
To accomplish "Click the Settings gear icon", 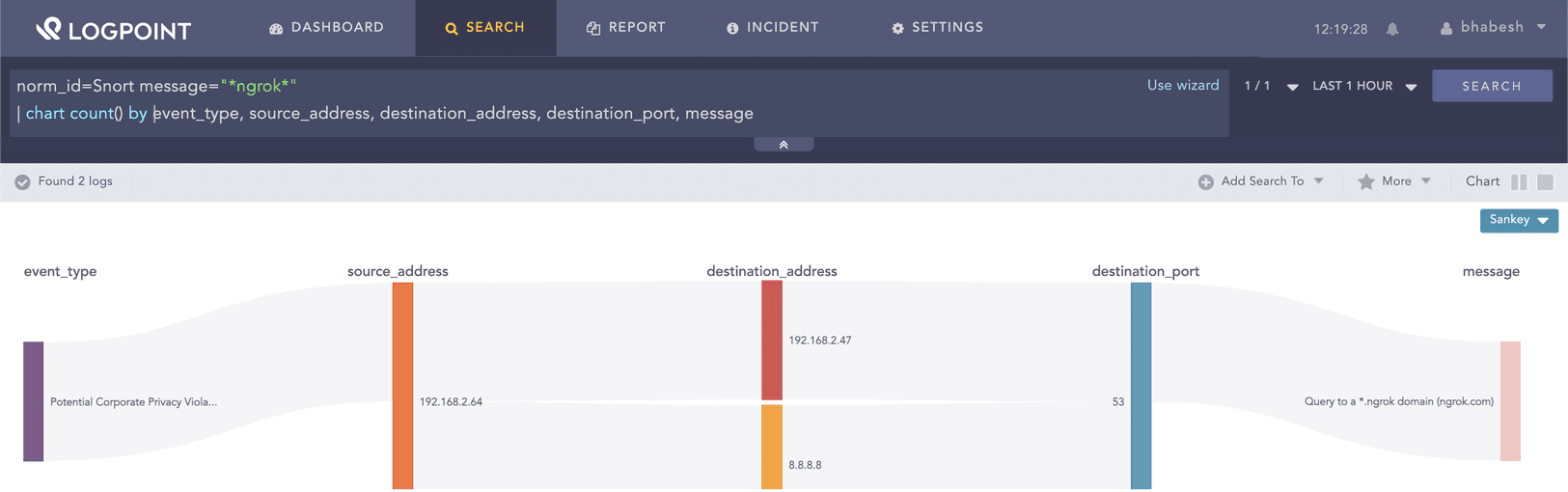I will (897, 29).
